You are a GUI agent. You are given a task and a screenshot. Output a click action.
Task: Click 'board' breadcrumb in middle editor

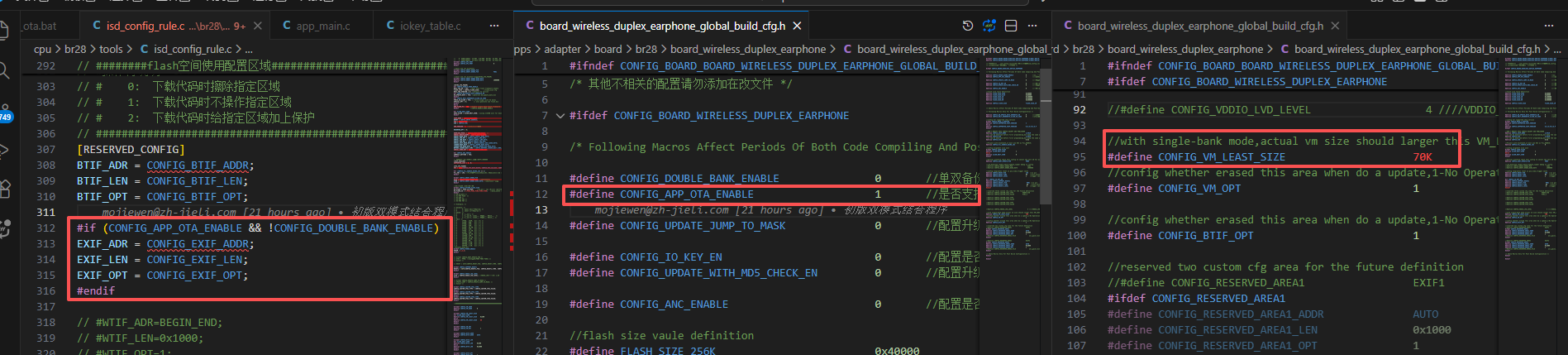pos(608,49)
